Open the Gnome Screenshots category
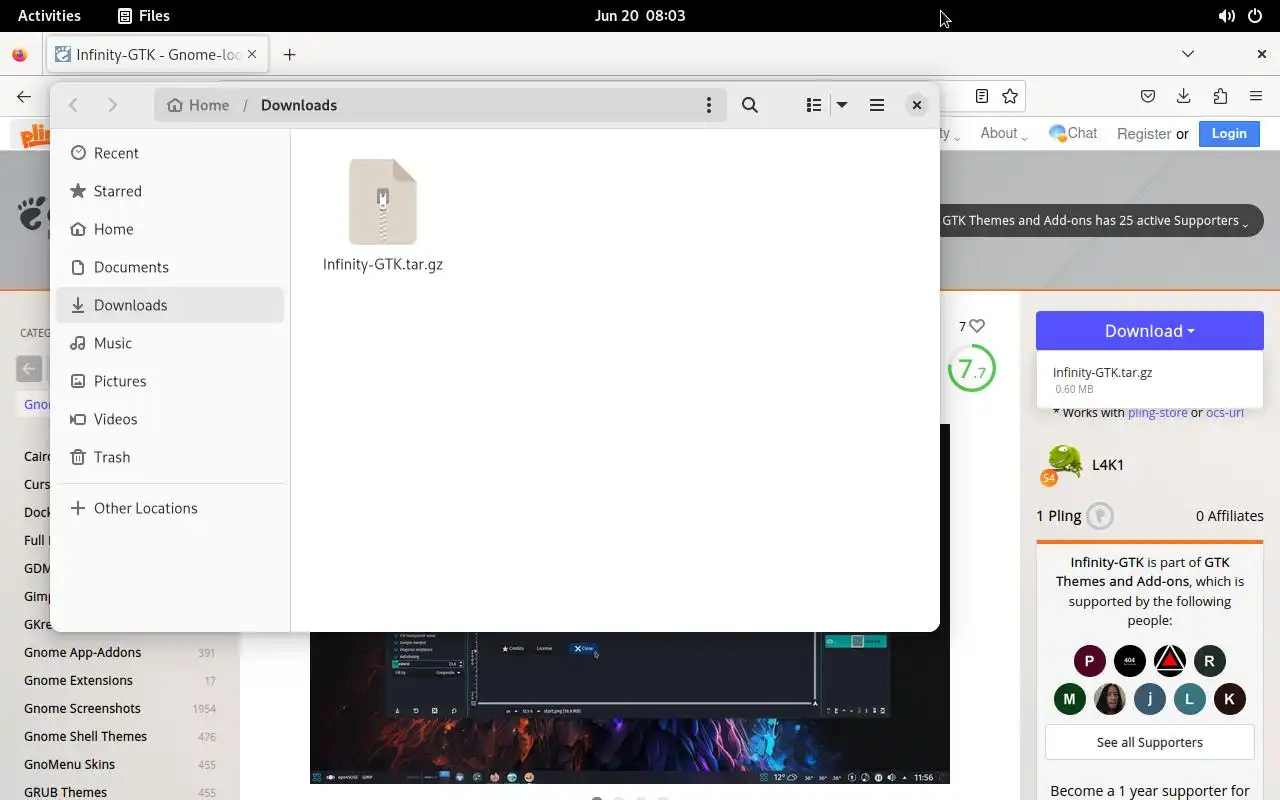The image size is (1280, 800). point(82,708)
